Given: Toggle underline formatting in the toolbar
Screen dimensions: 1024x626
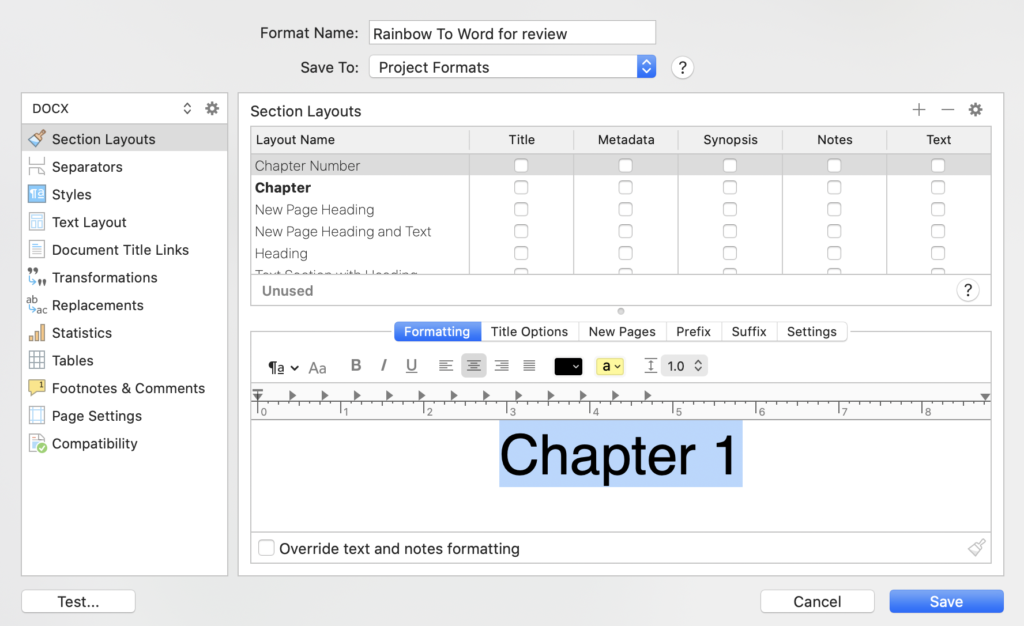Looking at the screenshot, I should [x=411, y=366].
